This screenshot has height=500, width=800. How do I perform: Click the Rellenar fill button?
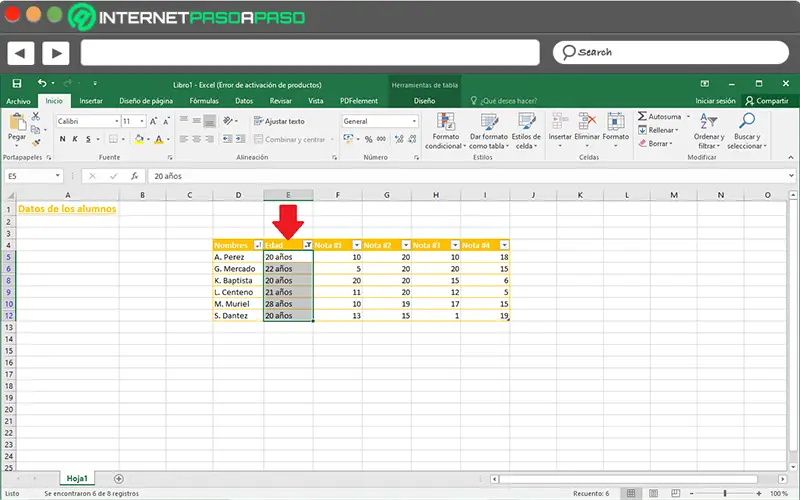658,130
